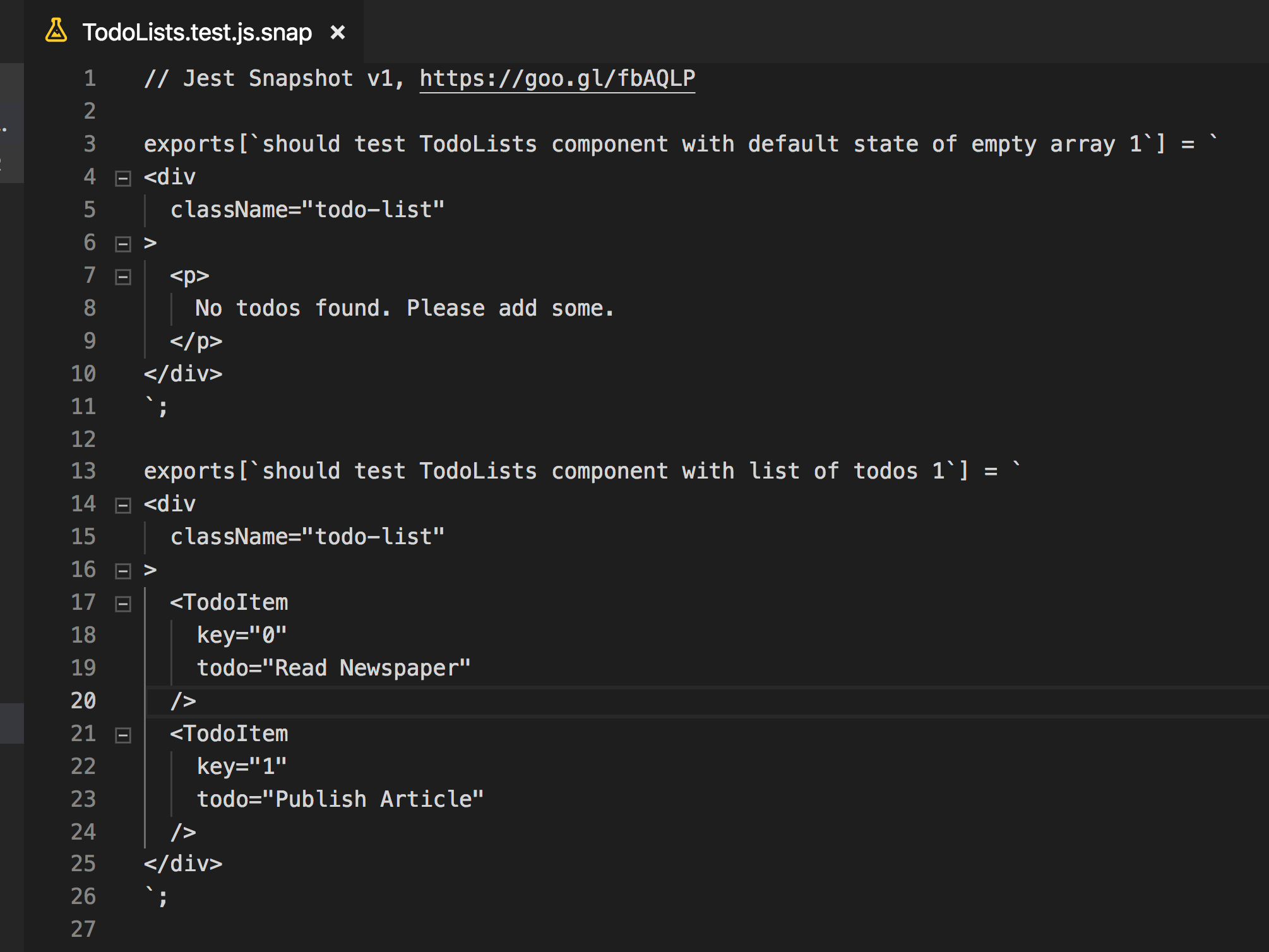The width and height of the screenshot is (1269, 952).
Task: Collapse the fold marker on line 6
Action: [123, 244]
